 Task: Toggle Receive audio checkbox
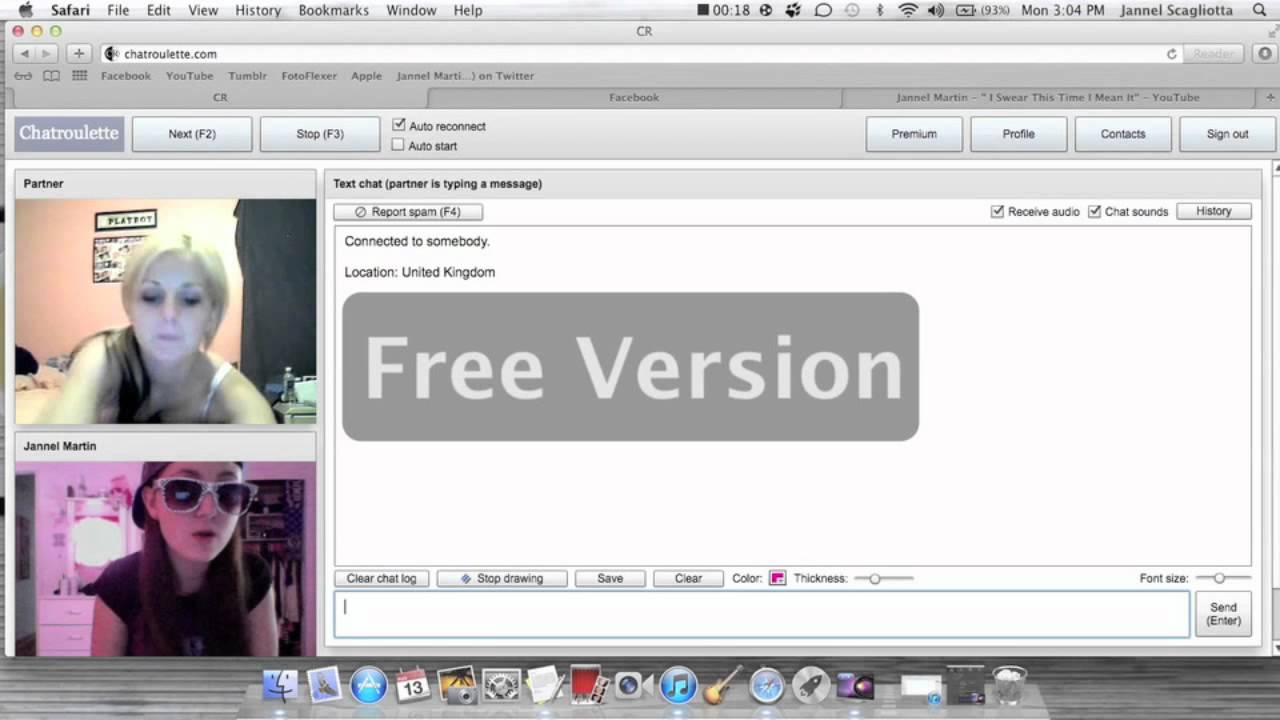(997, 211)
